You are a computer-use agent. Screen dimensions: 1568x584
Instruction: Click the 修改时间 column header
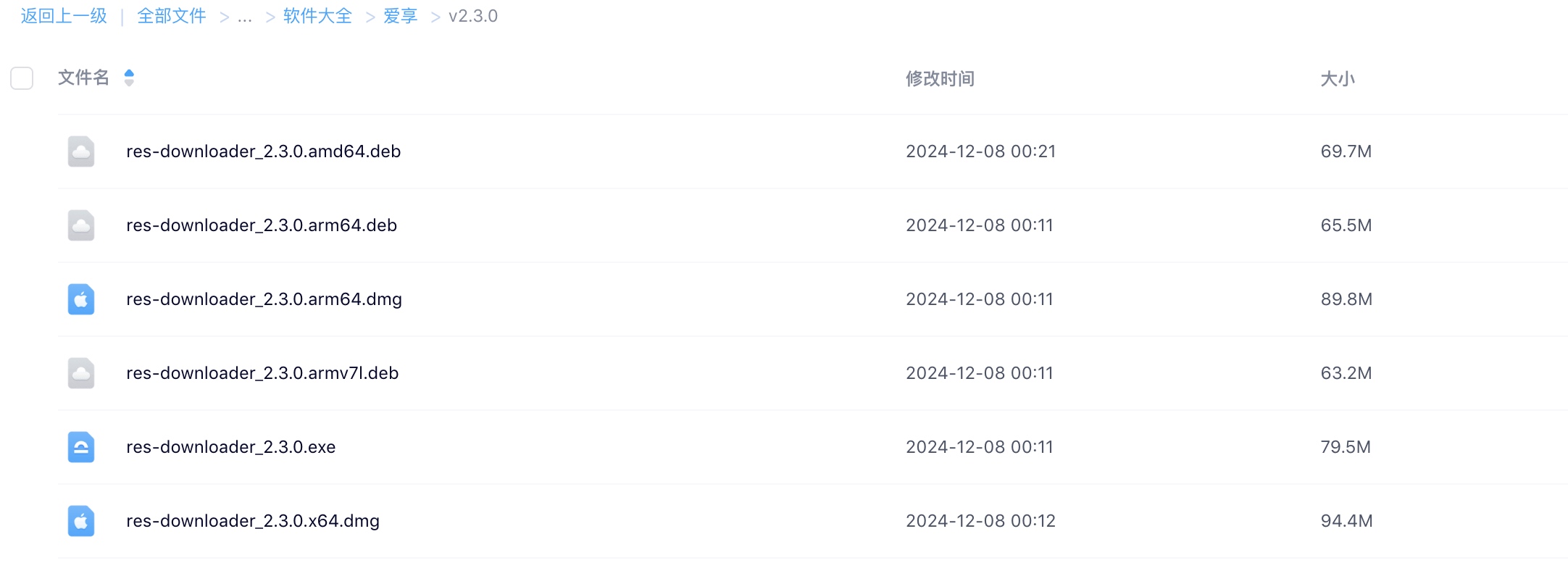click(x=940, y=78)
